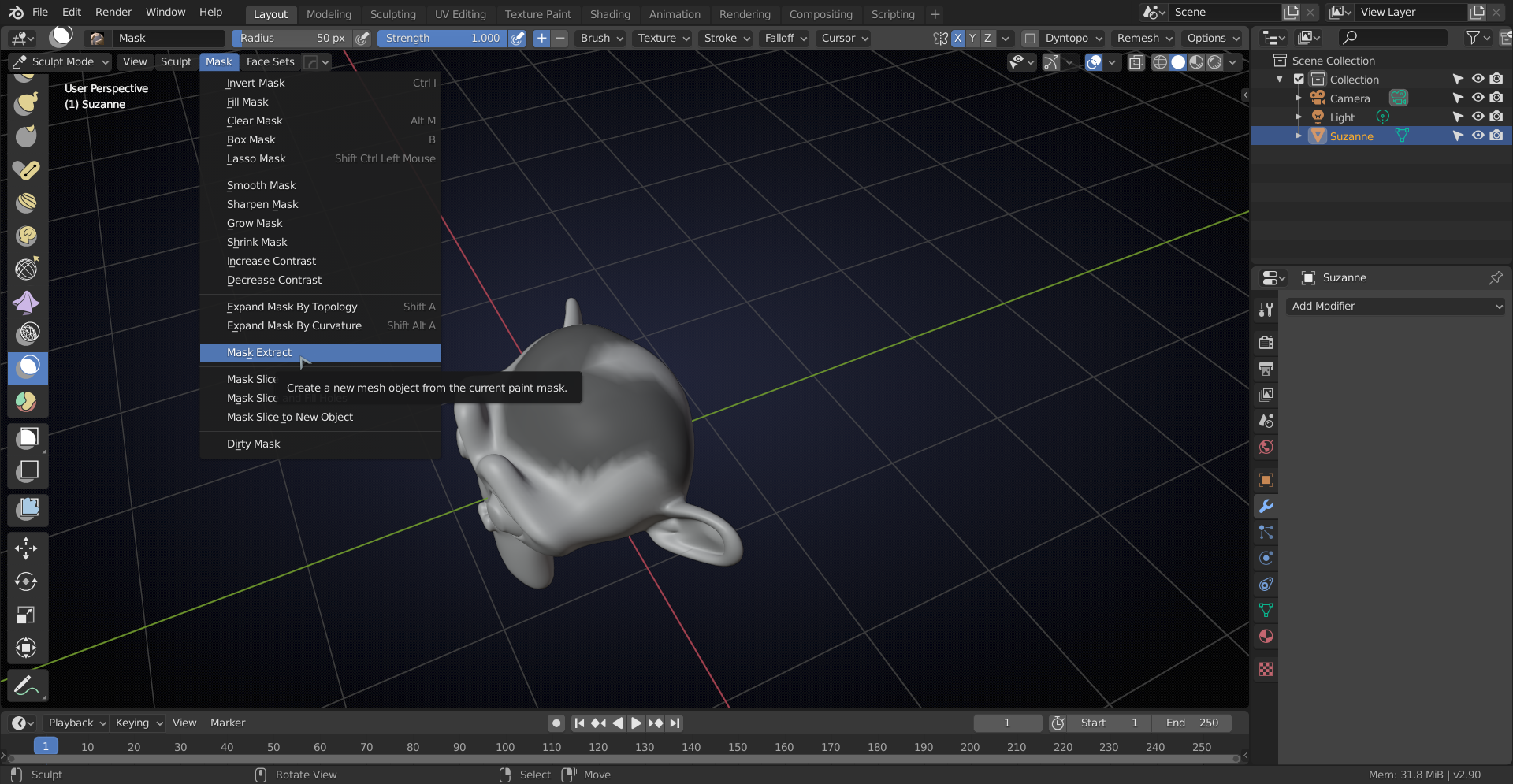Select the Simplify brush tool

tap(28, 334)
